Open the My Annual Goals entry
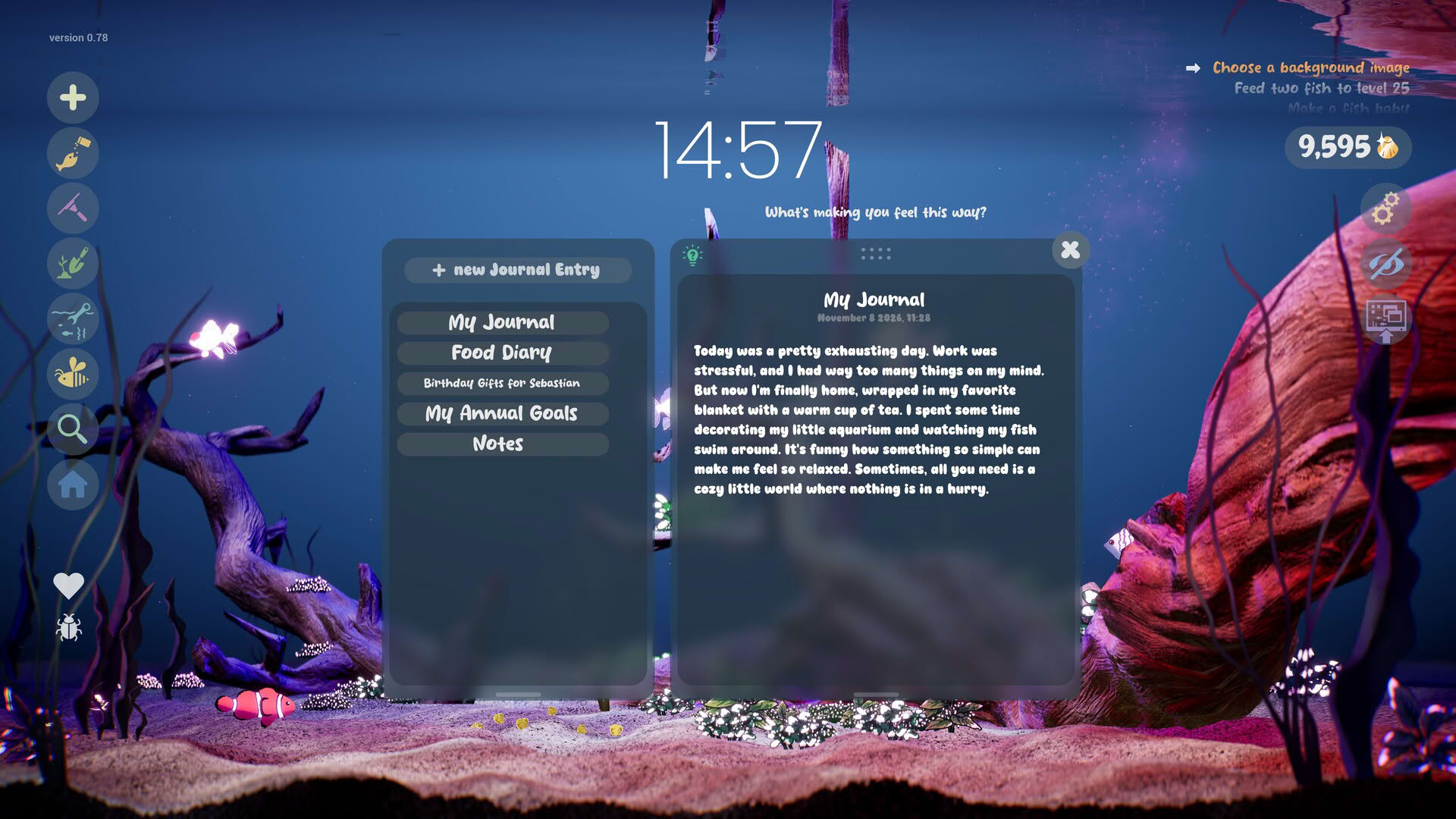This screenshot has width=1456, height=819. click(x=502, y=413)
